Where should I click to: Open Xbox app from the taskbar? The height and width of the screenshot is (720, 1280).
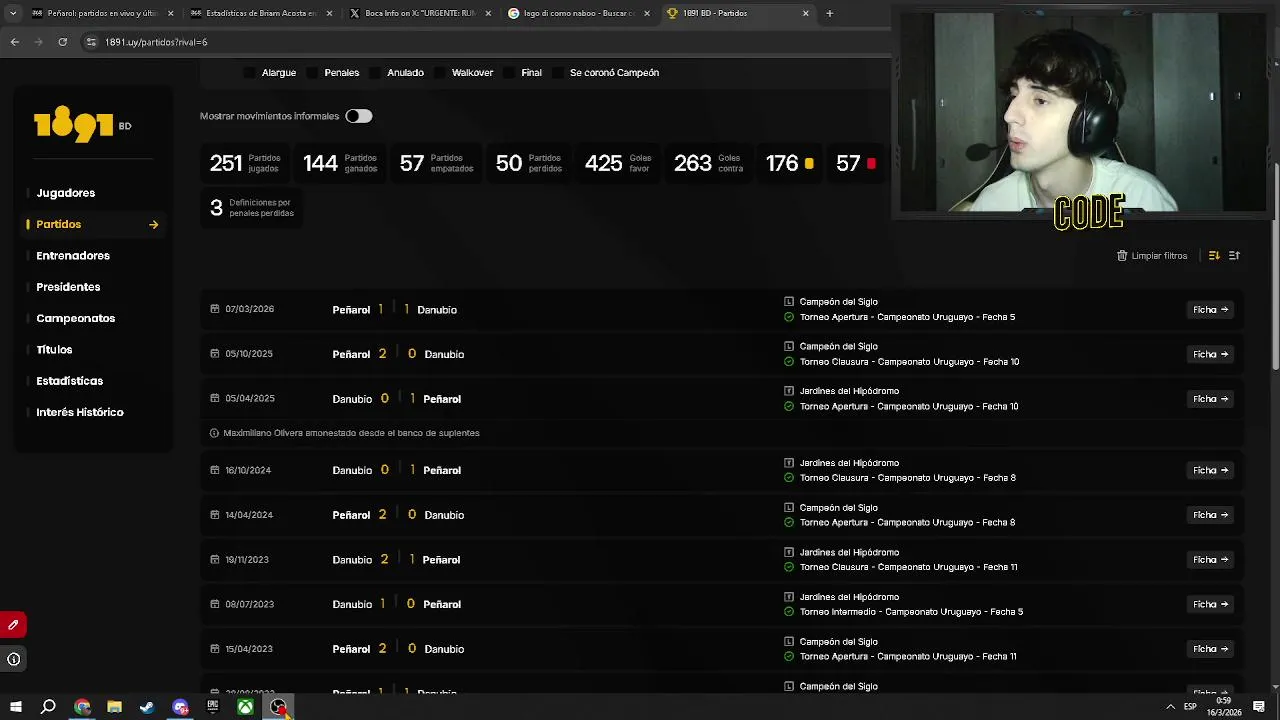245,707
